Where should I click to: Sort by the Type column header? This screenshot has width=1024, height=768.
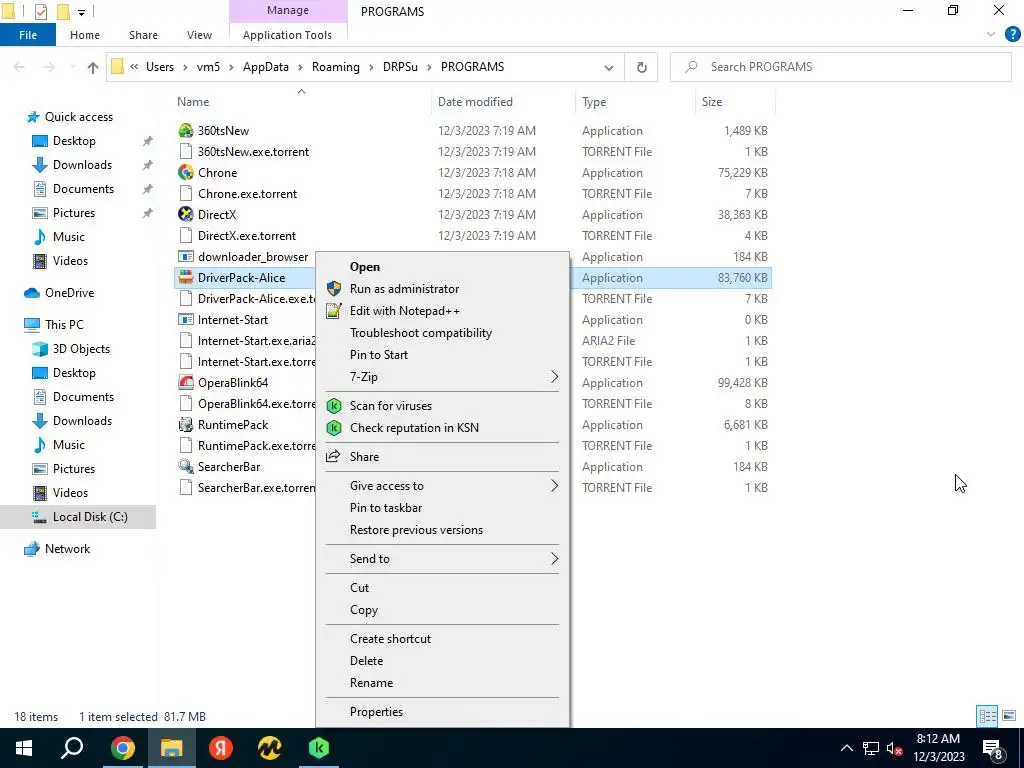point(594,102)
